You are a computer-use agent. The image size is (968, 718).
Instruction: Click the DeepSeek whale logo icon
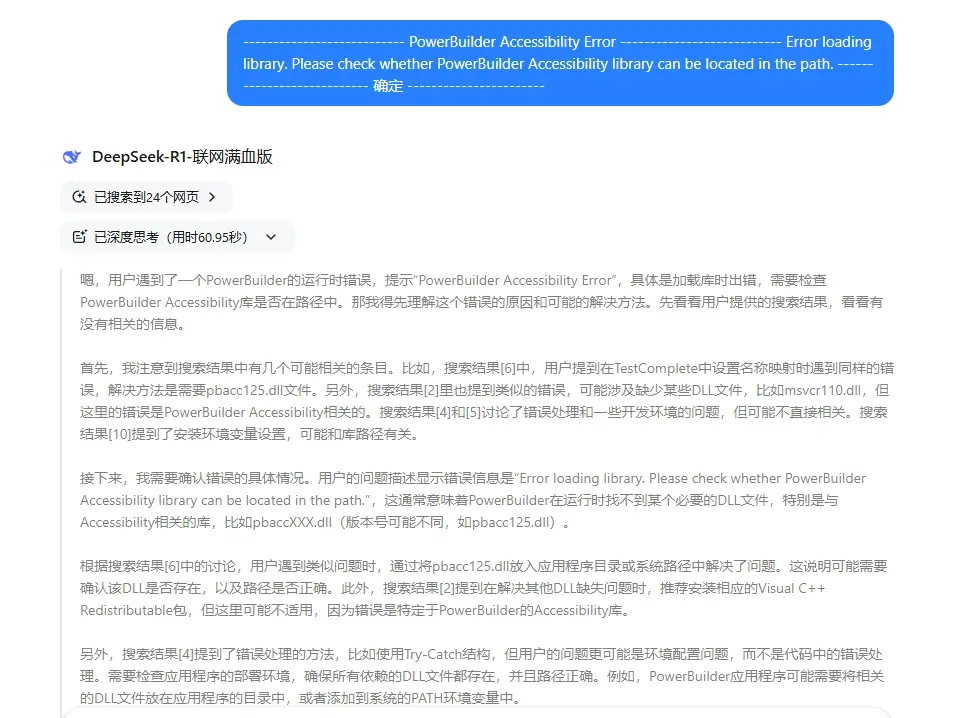pyautogui.click(x=71, y=157)
